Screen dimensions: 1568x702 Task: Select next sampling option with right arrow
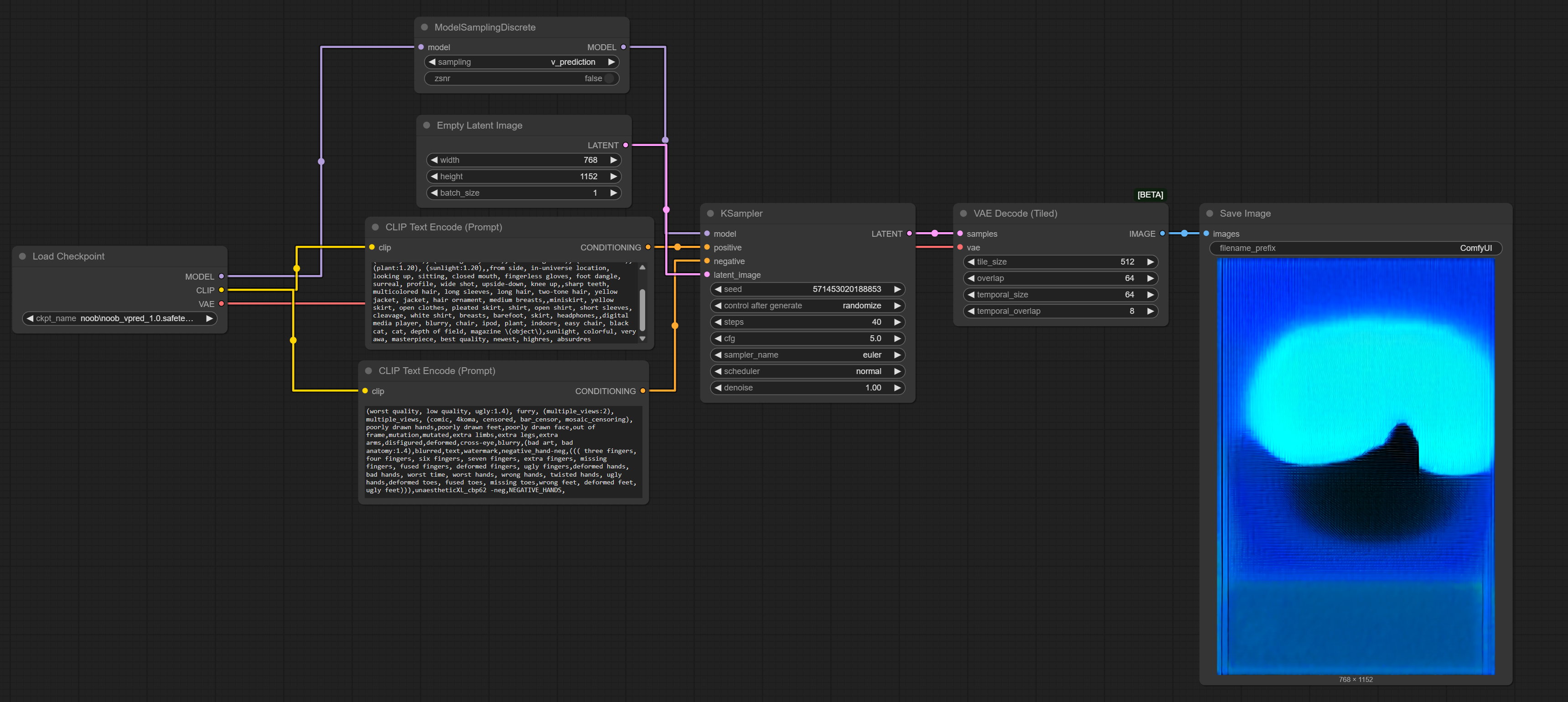pos(611,62)
